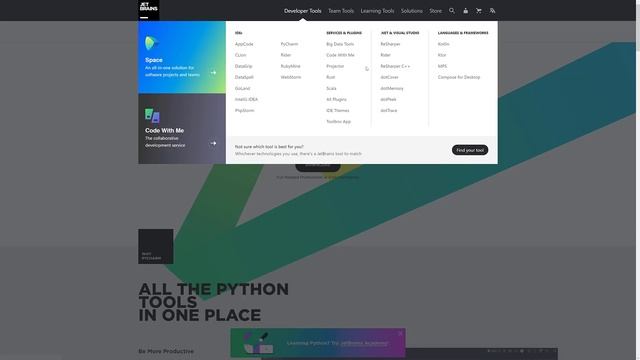Open the account profile icon
640x360 pixels.
[465, 11]
